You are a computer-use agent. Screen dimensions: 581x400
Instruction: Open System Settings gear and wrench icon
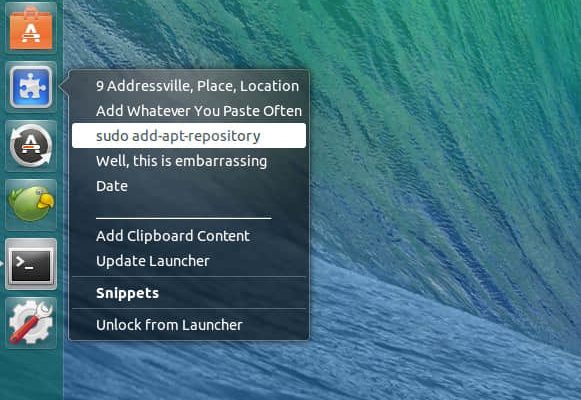(x=31, y=323)
